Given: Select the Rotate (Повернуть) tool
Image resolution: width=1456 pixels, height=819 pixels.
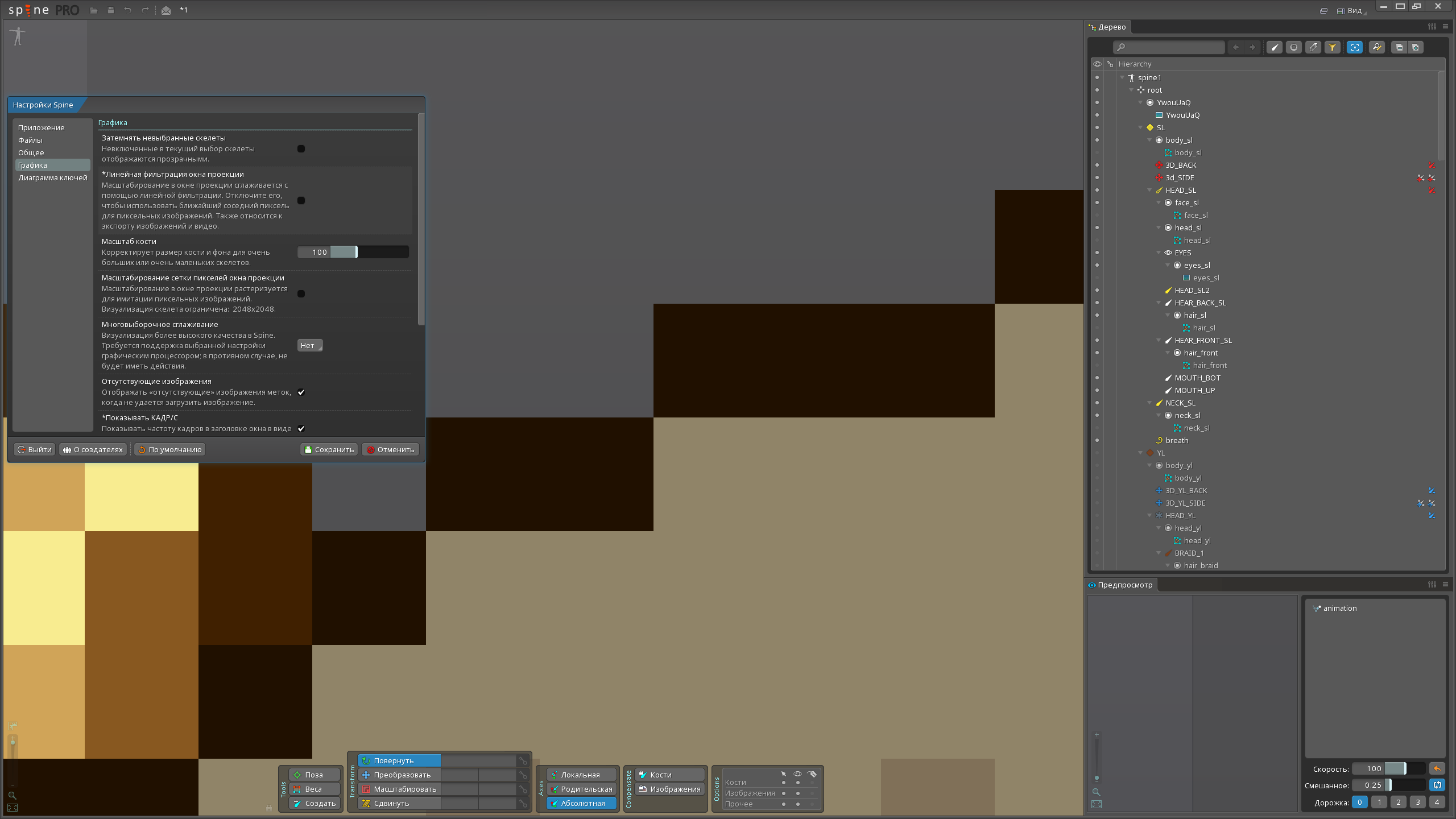Looking at the screenshot, I should tap(399, 760).
